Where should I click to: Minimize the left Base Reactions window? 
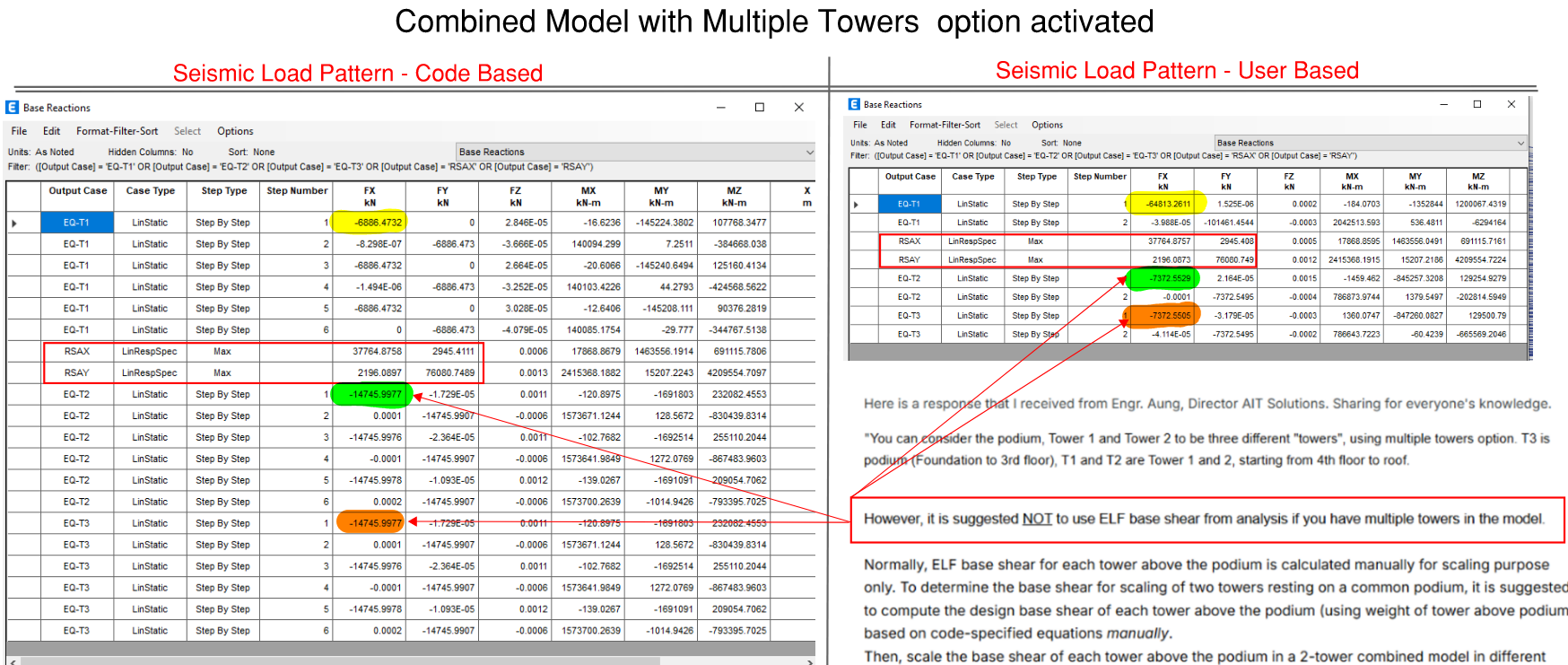tap(720, 107)
